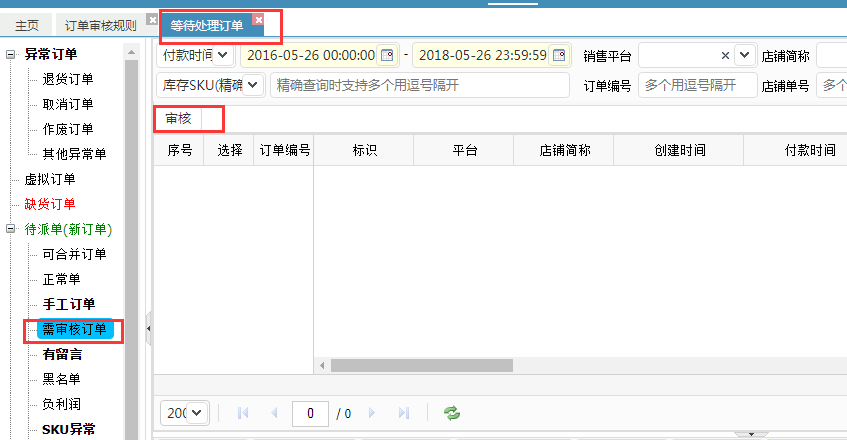Click the 审核 button
847x440 pixels.
[178, 119]
